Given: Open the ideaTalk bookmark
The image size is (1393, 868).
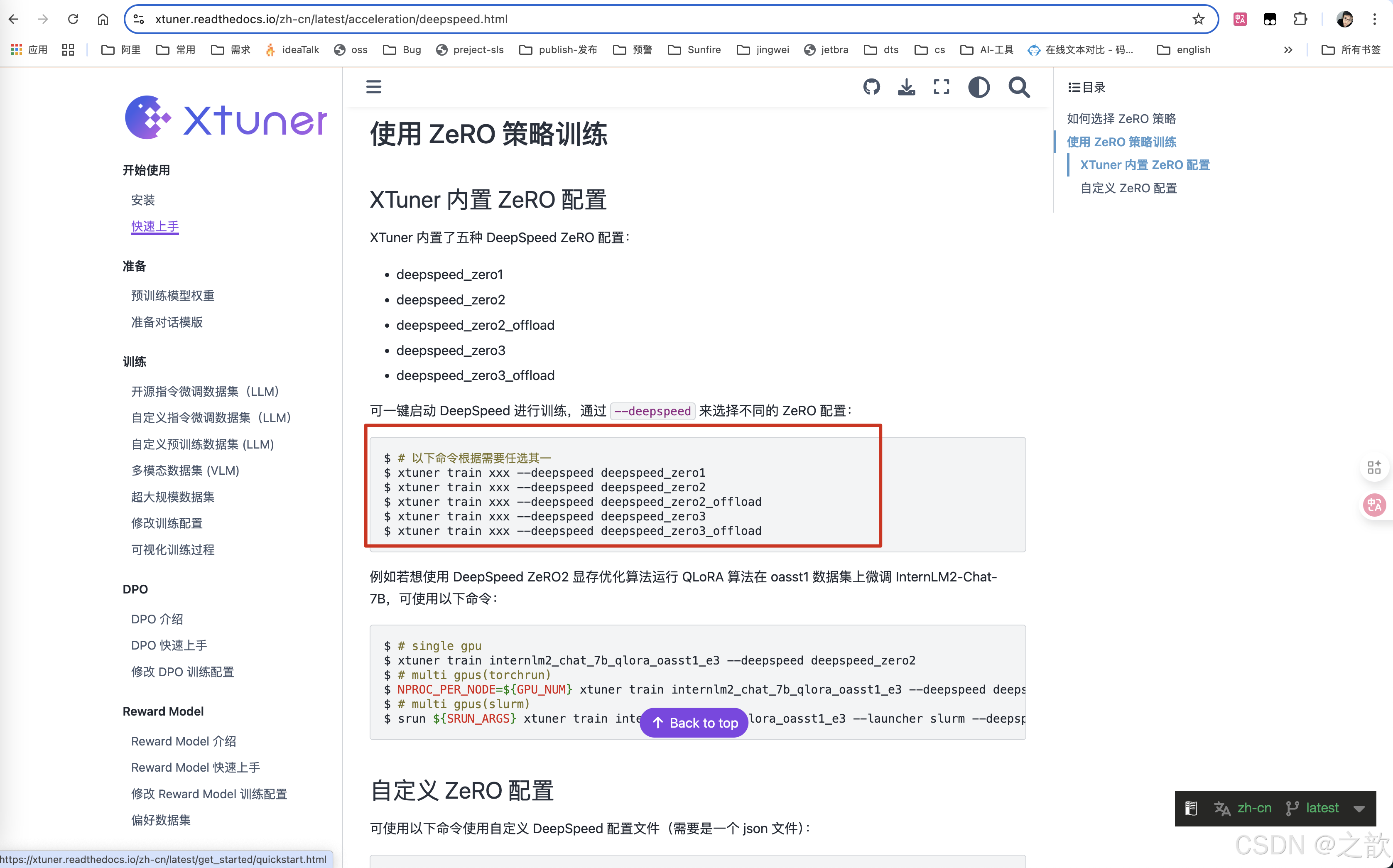Looking at the screenshot, I should click(x=292, y=50).
